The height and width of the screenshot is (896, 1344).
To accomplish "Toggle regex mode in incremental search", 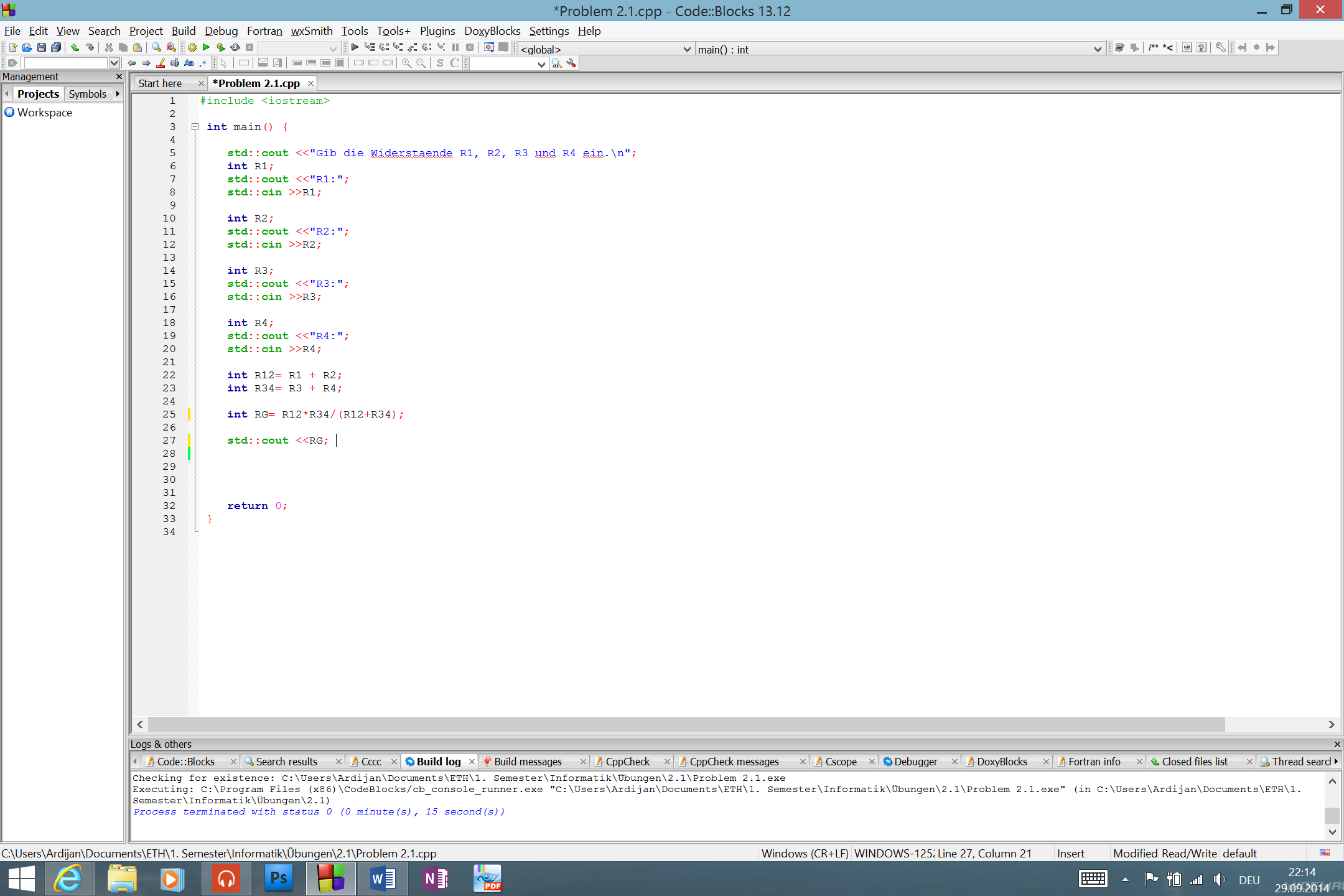I will click(203, 63).
